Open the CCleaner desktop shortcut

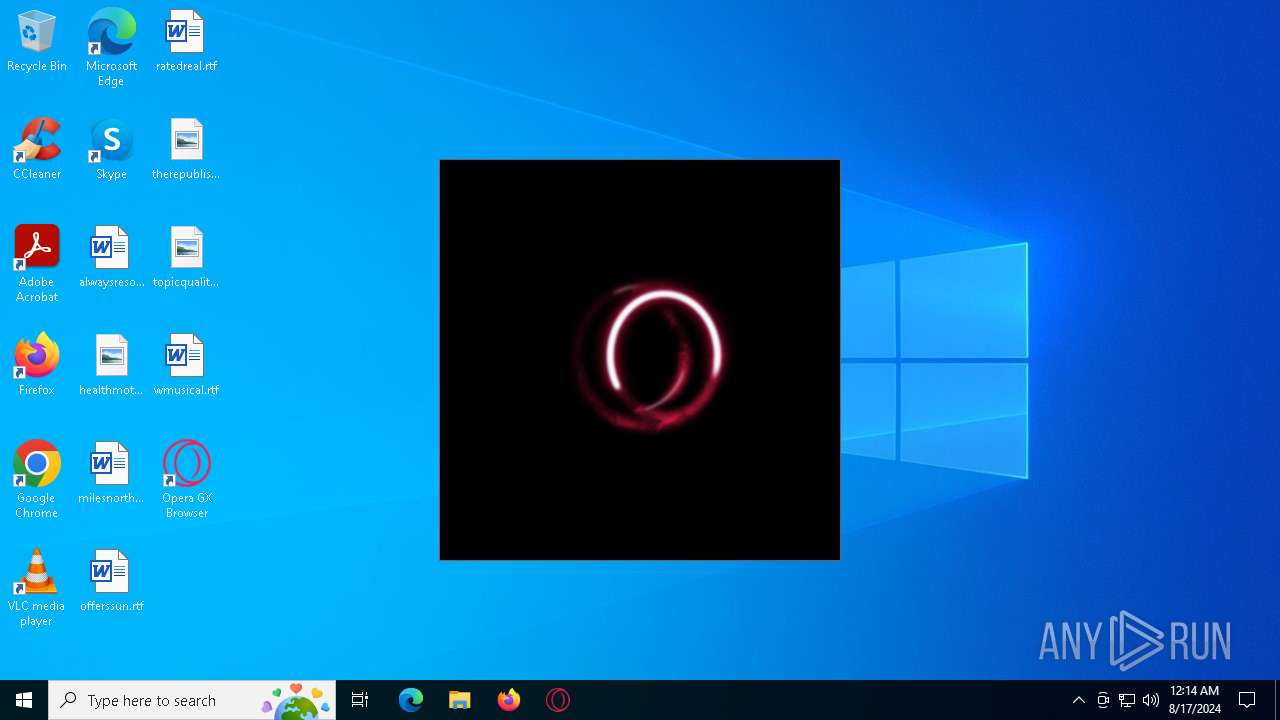[37, 150]
